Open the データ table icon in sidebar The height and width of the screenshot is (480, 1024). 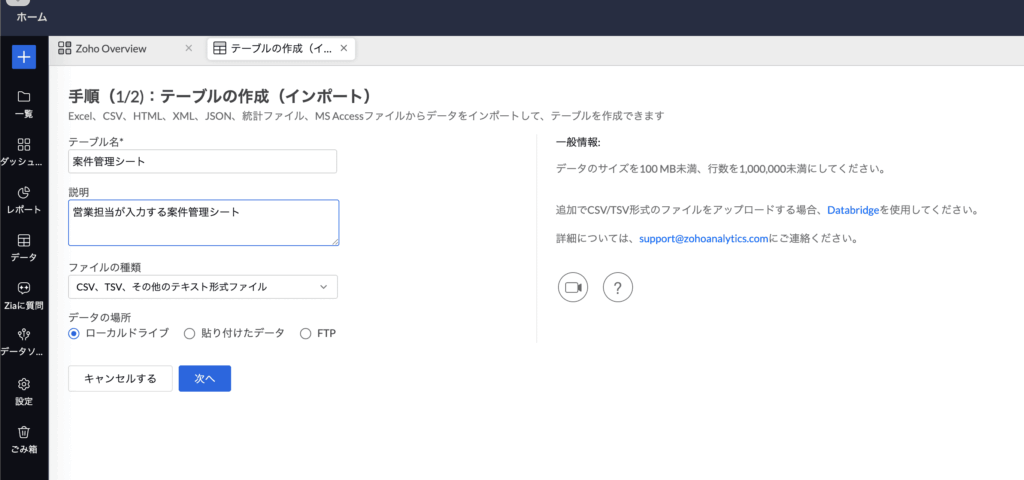coord(24,241)
